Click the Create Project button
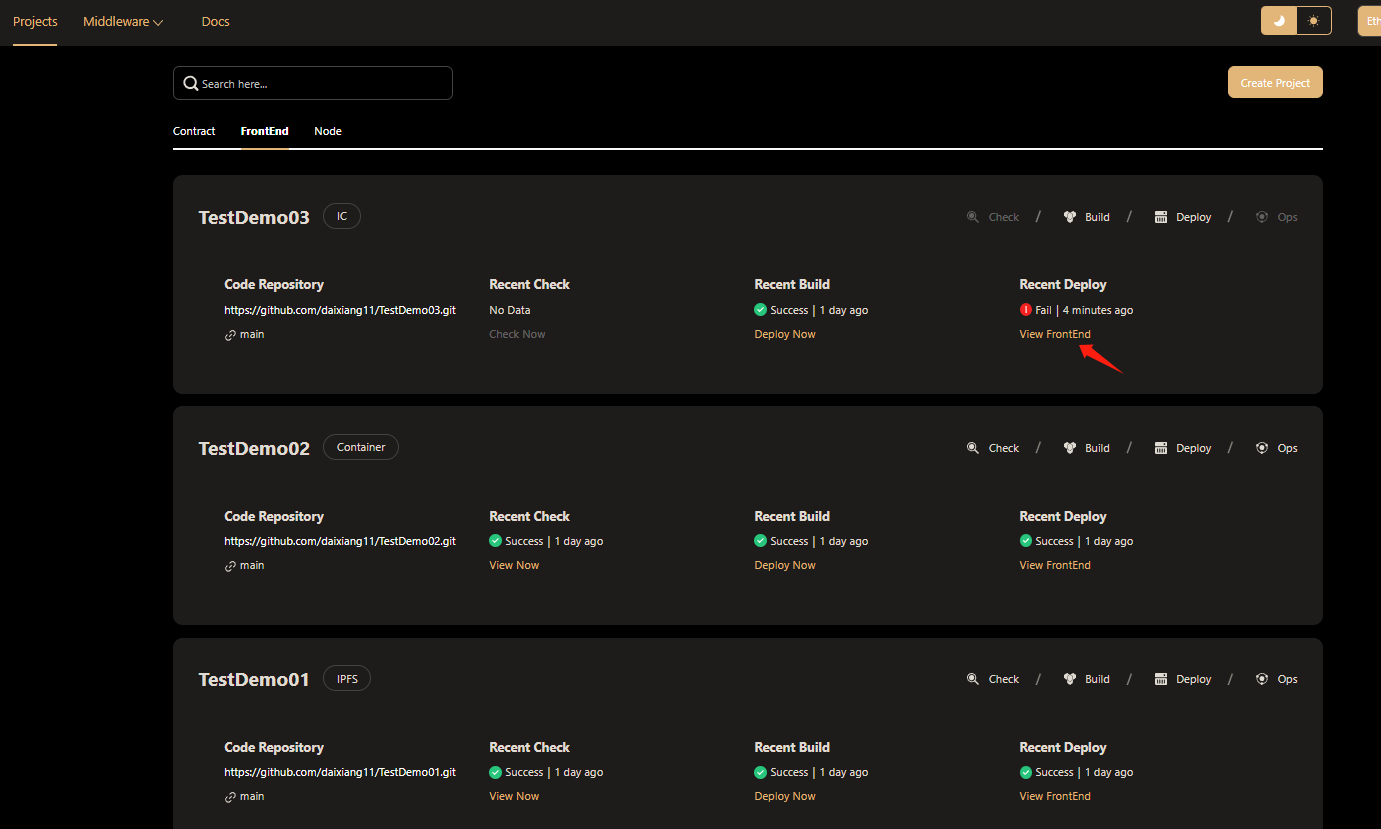1381x829 pixels. click(x=1275, y=83)
